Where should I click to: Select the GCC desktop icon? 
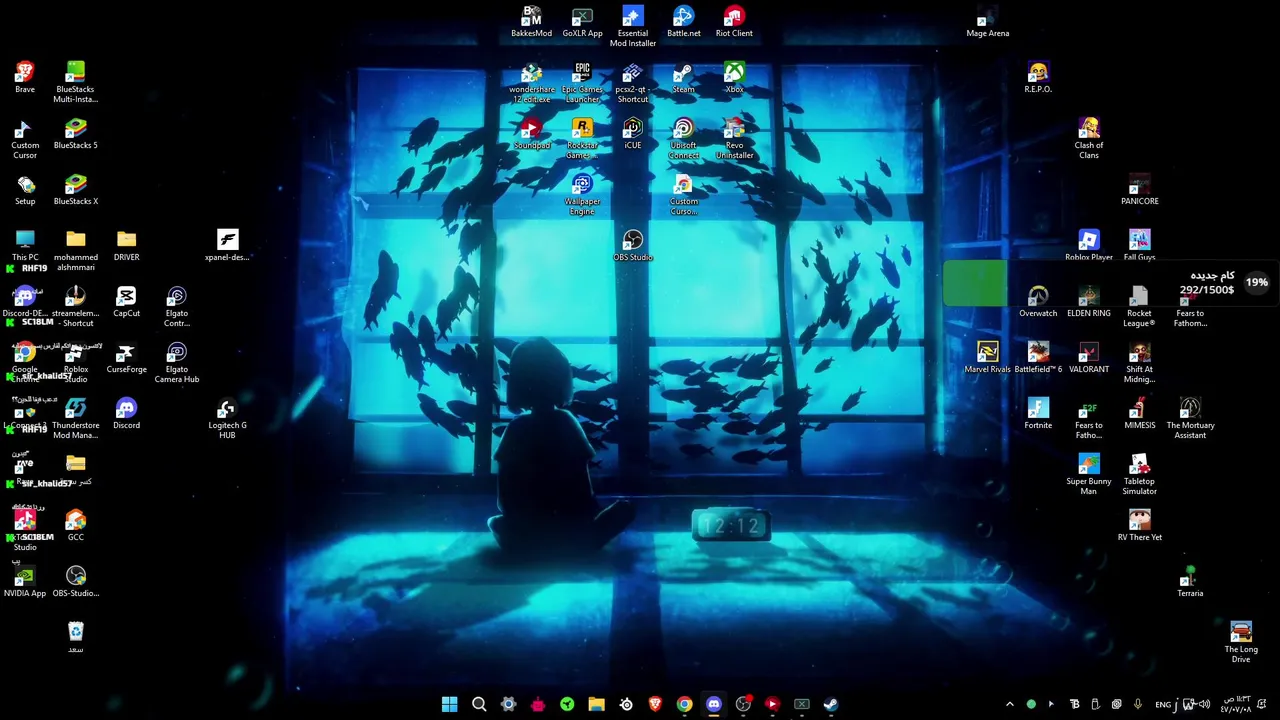tap(75, 526)
